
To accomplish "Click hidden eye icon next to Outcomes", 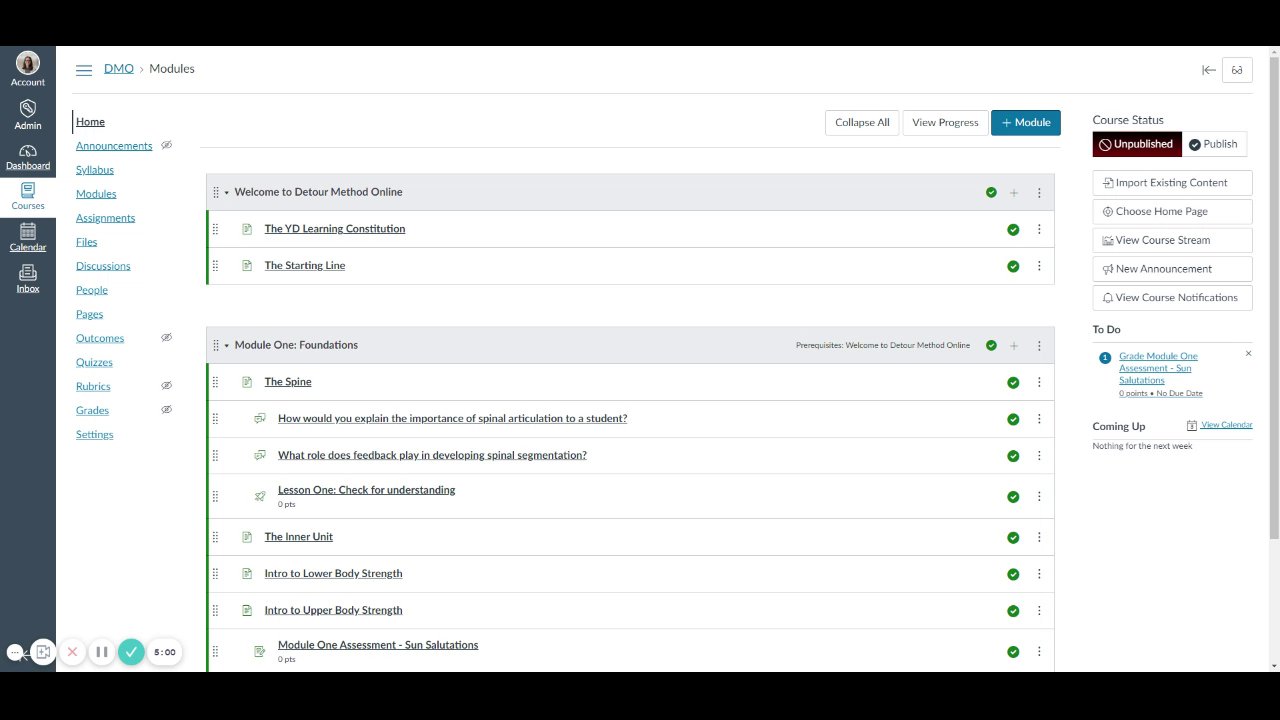I will click(x=167, y=338).
